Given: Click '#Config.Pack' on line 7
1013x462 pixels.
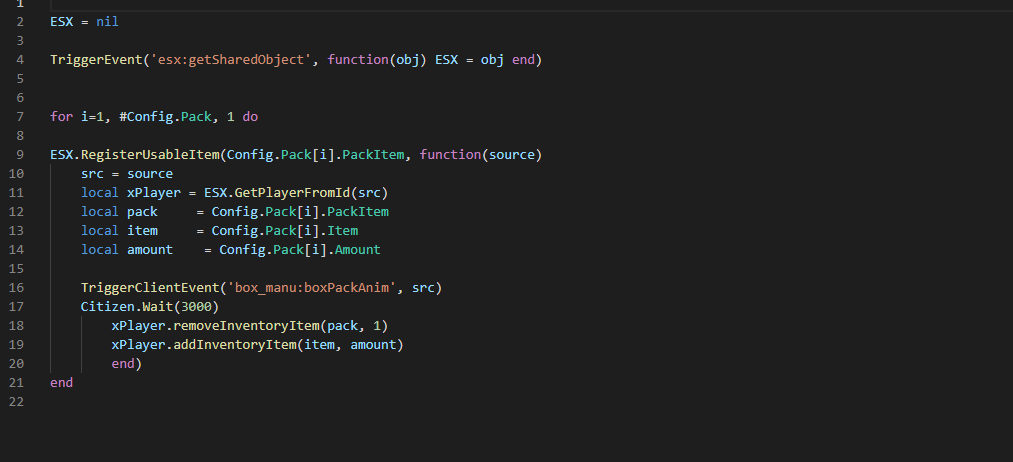Looking at the screenshot, I should click(x=165, y=117).
